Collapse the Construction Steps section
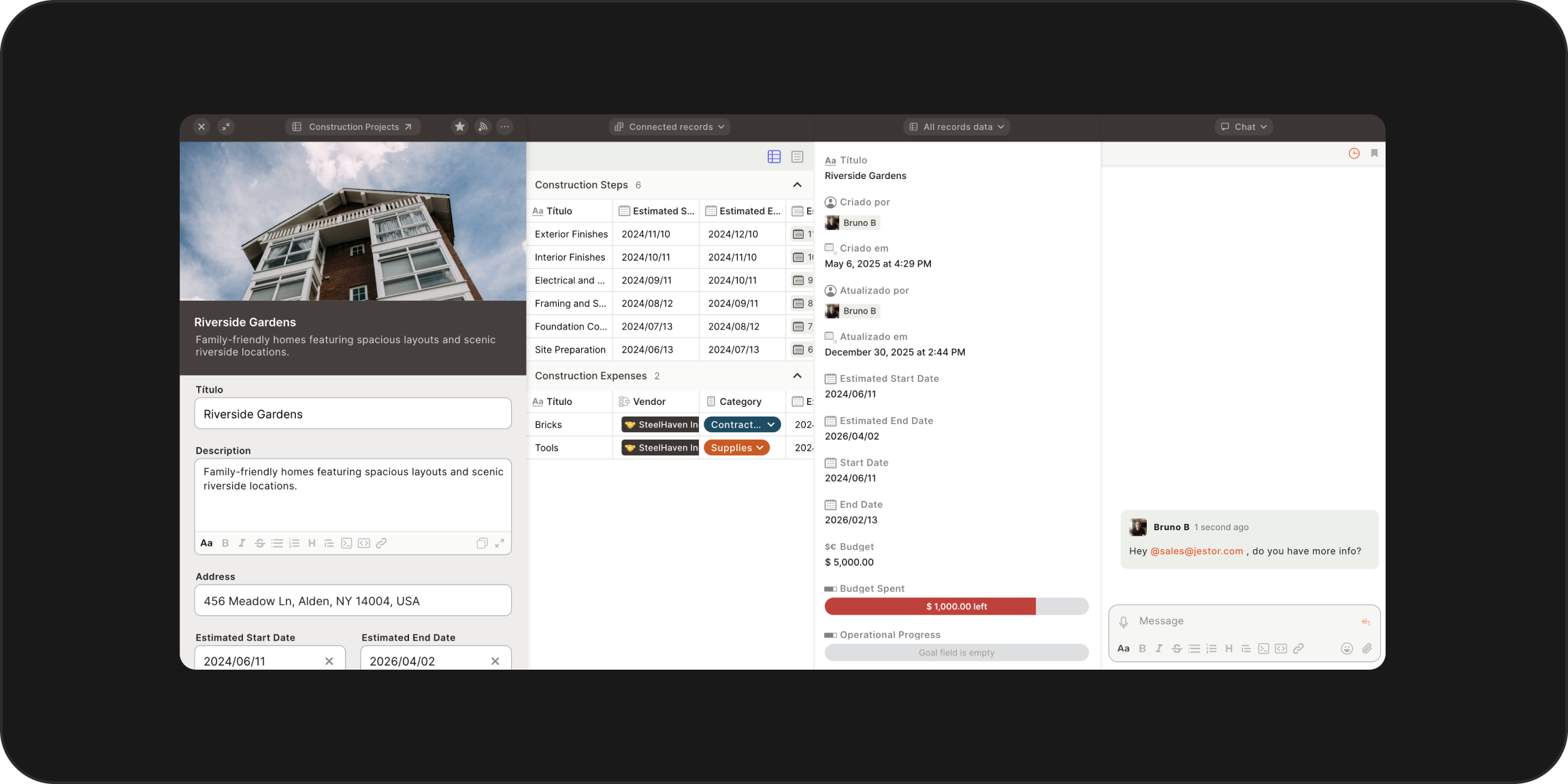 point(796,184)
